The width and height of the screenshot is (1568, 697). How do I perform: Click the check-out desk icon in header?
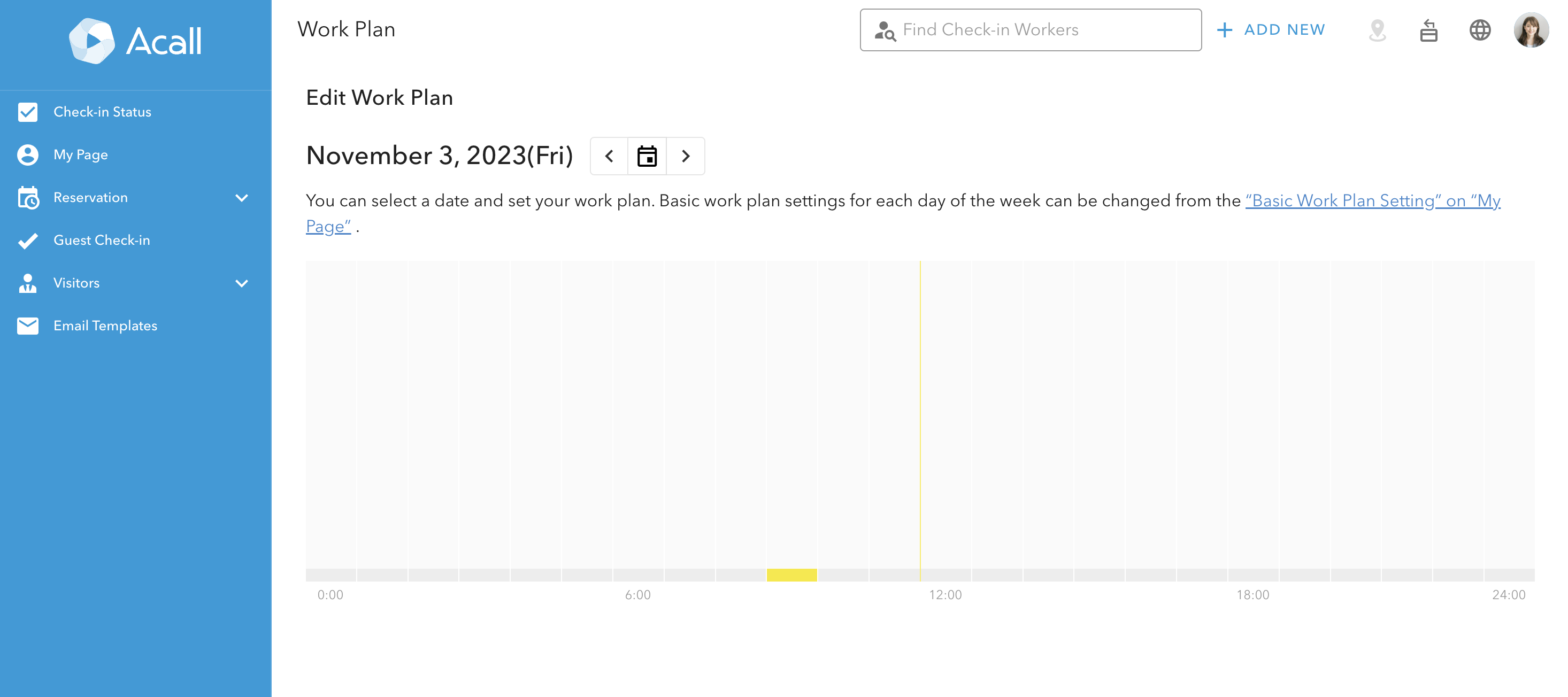click(x=1428, y=30)
